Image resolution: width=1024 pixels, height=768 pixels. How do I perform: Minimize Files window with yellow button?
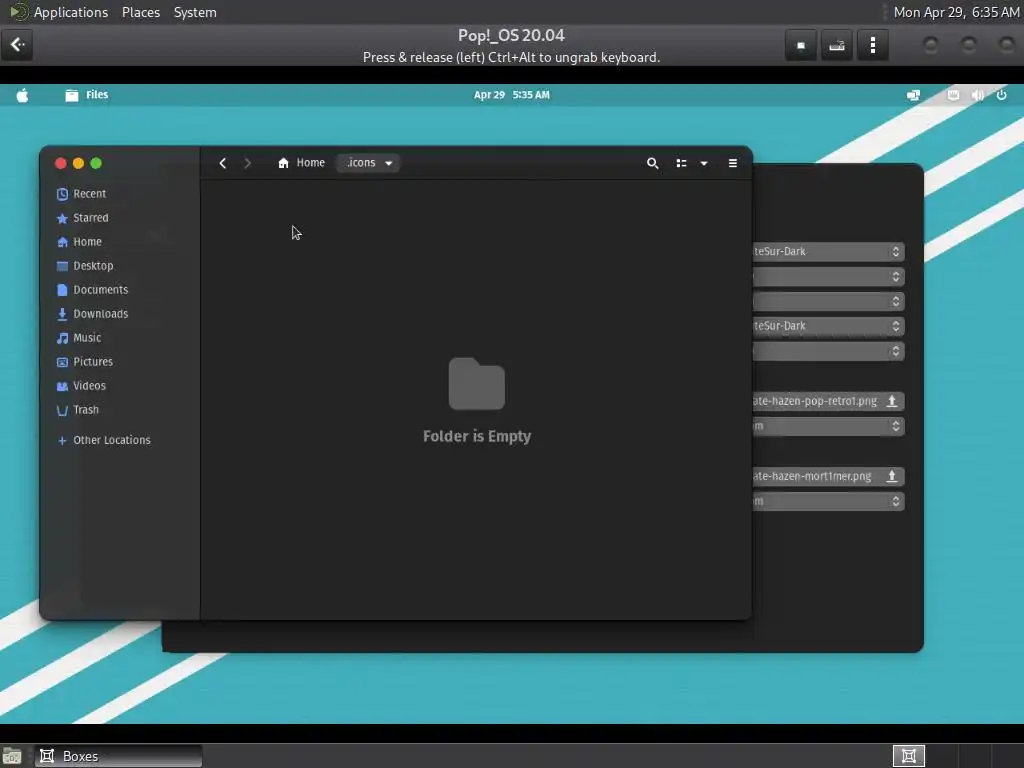(x=78, y=163)
